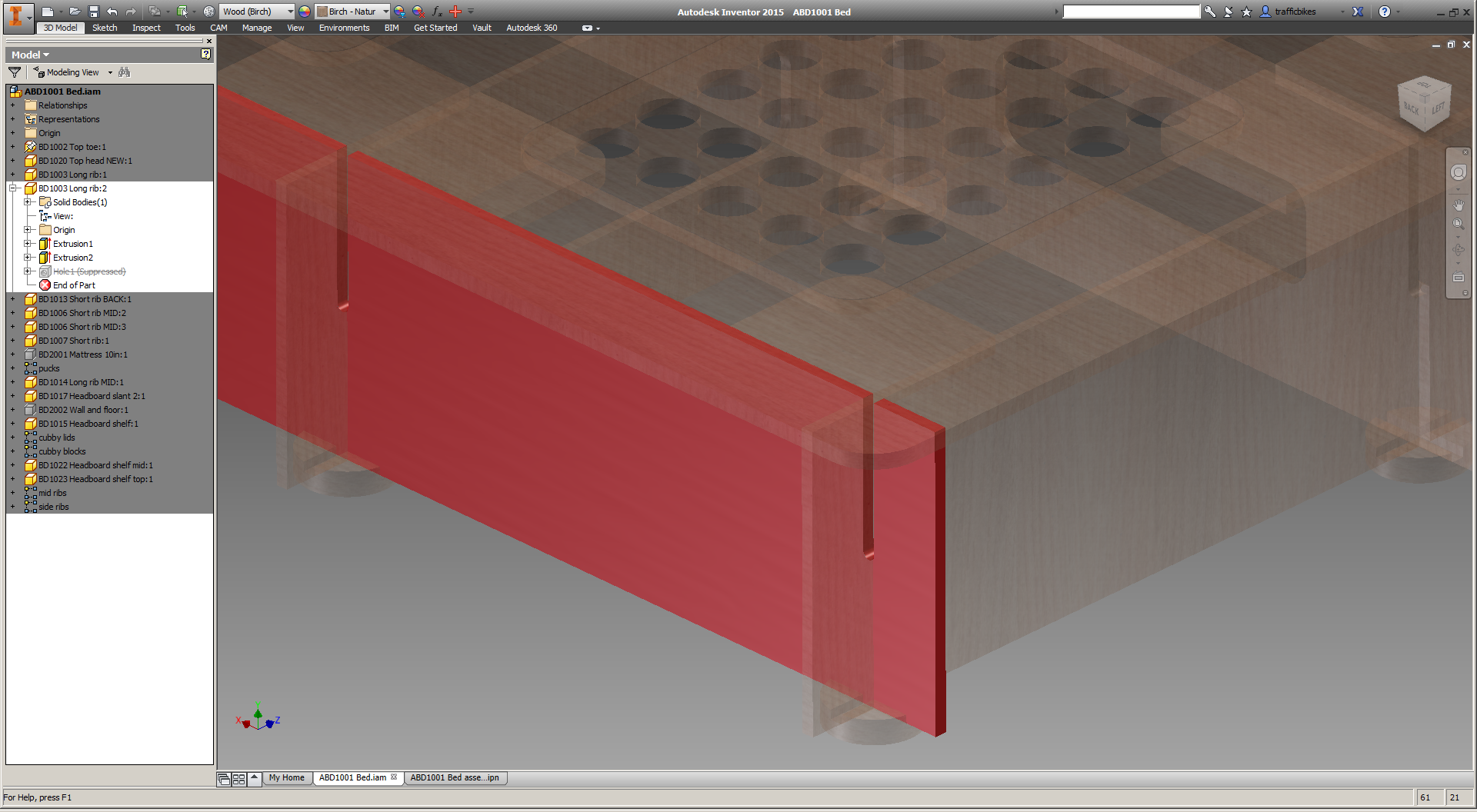Open Autodesk Exchange X icon
The height and width of the screenshot is (812, 1477).
tap(1359, 12)
